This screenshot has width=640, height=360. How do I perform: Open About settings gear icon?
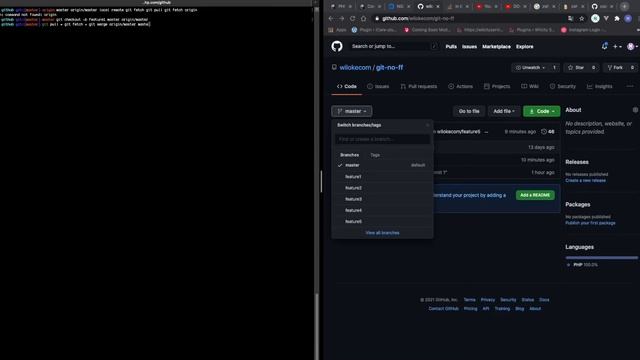[636, 110]
